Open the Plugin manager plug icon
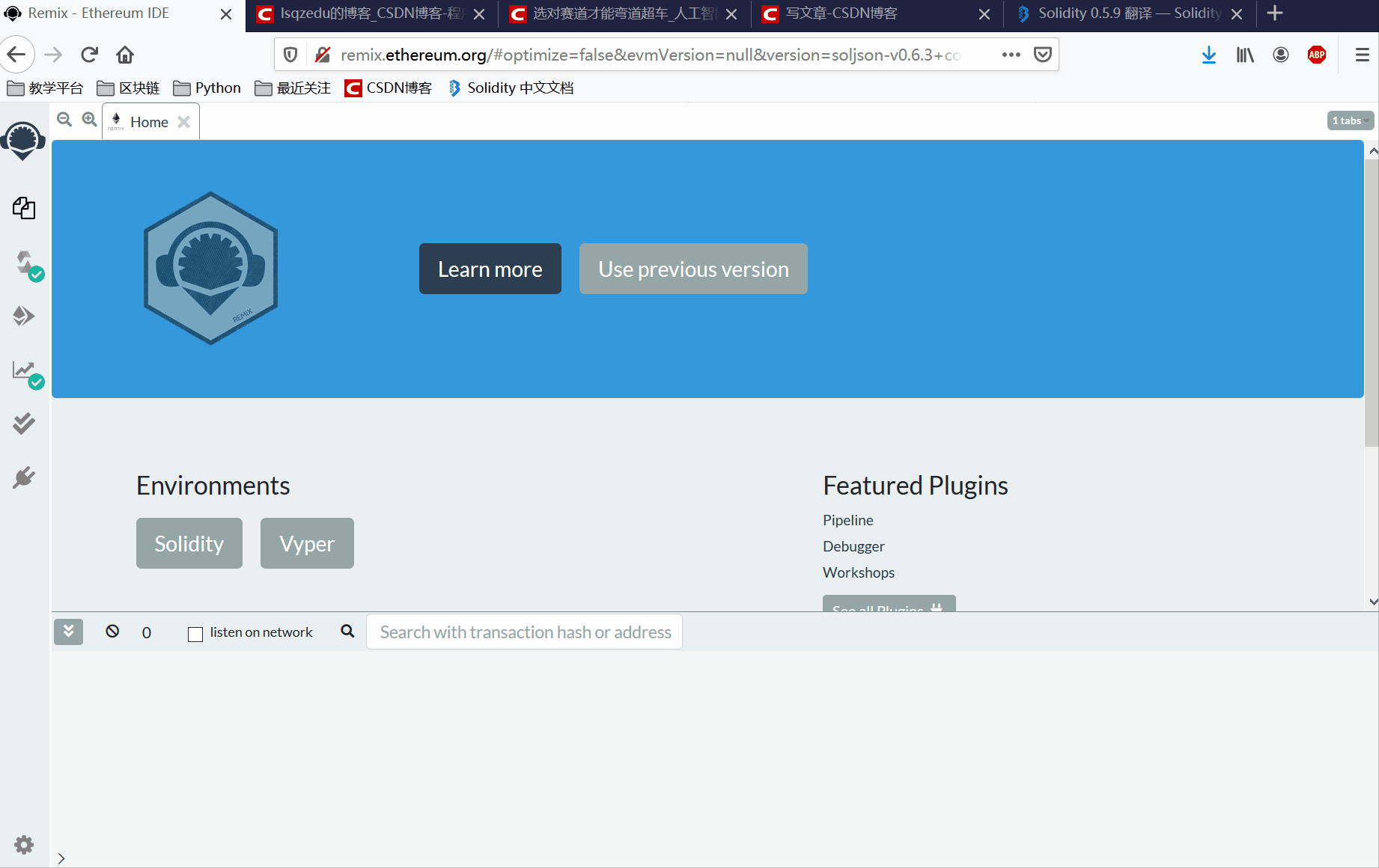Image resolution: width=1379 pixels, height=868 pixels. [24, 477]
